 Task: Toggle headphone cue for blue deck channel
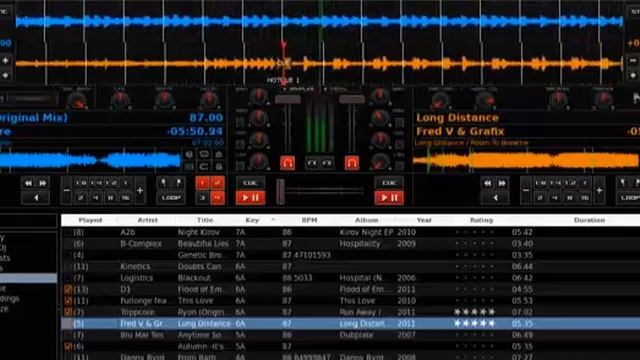point(288,163)
